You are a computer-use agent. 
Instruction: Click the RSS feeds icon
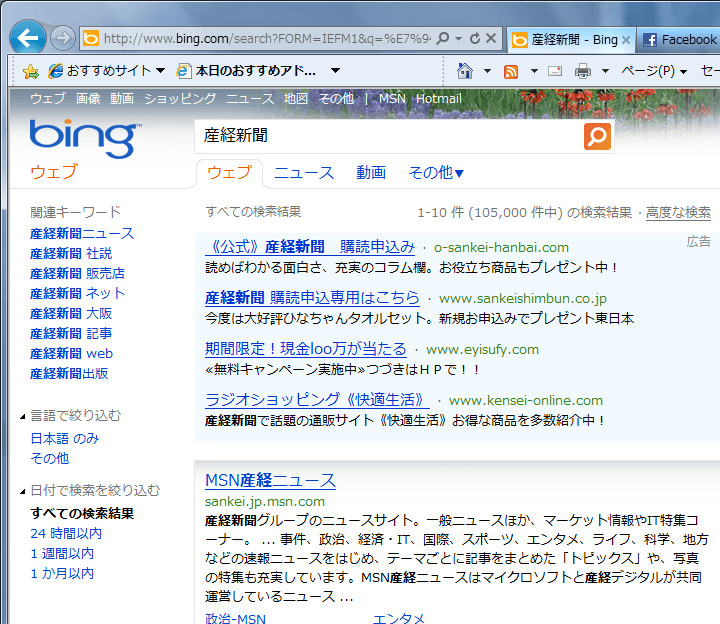pyautogui.click(x=511, y=72)
